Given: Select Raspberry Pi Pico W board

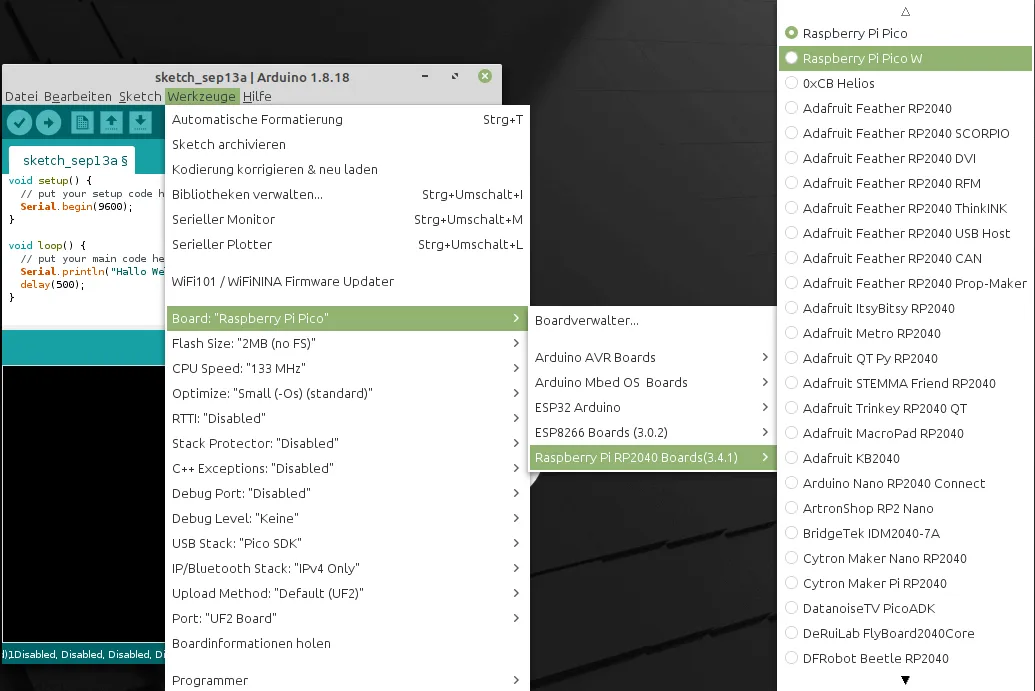Looking at the screenshot, I should click(862, 58).
